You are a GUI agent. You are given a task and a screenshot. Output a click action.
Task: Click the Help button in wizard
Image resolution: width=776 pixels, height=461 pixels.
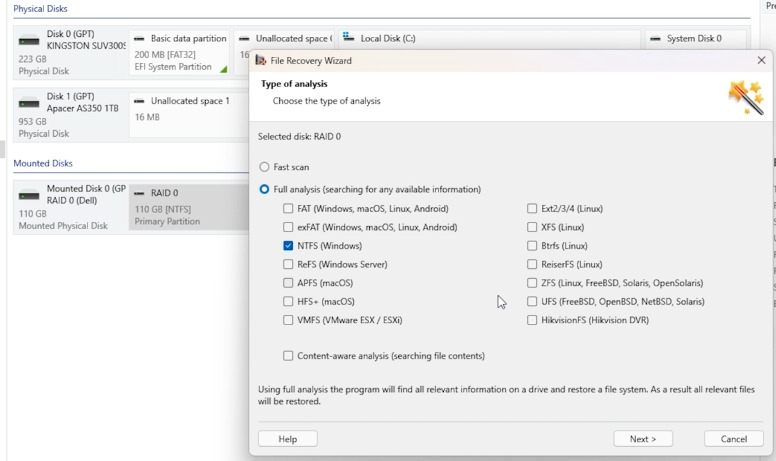288,439
